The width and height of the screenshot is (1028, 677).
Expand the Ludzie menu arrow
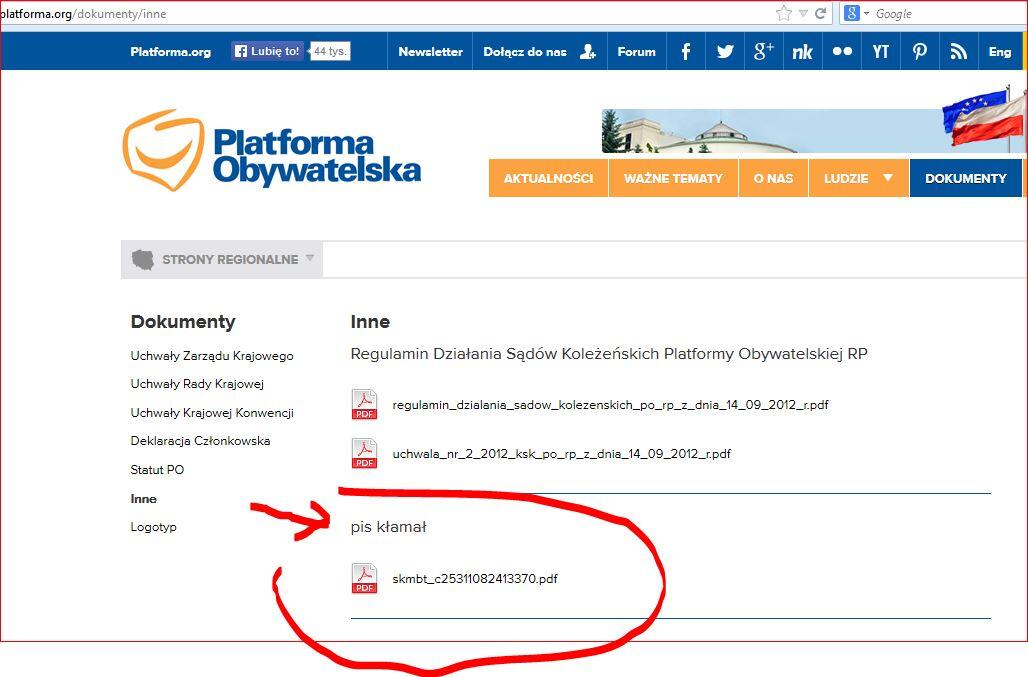click(888, 178)
